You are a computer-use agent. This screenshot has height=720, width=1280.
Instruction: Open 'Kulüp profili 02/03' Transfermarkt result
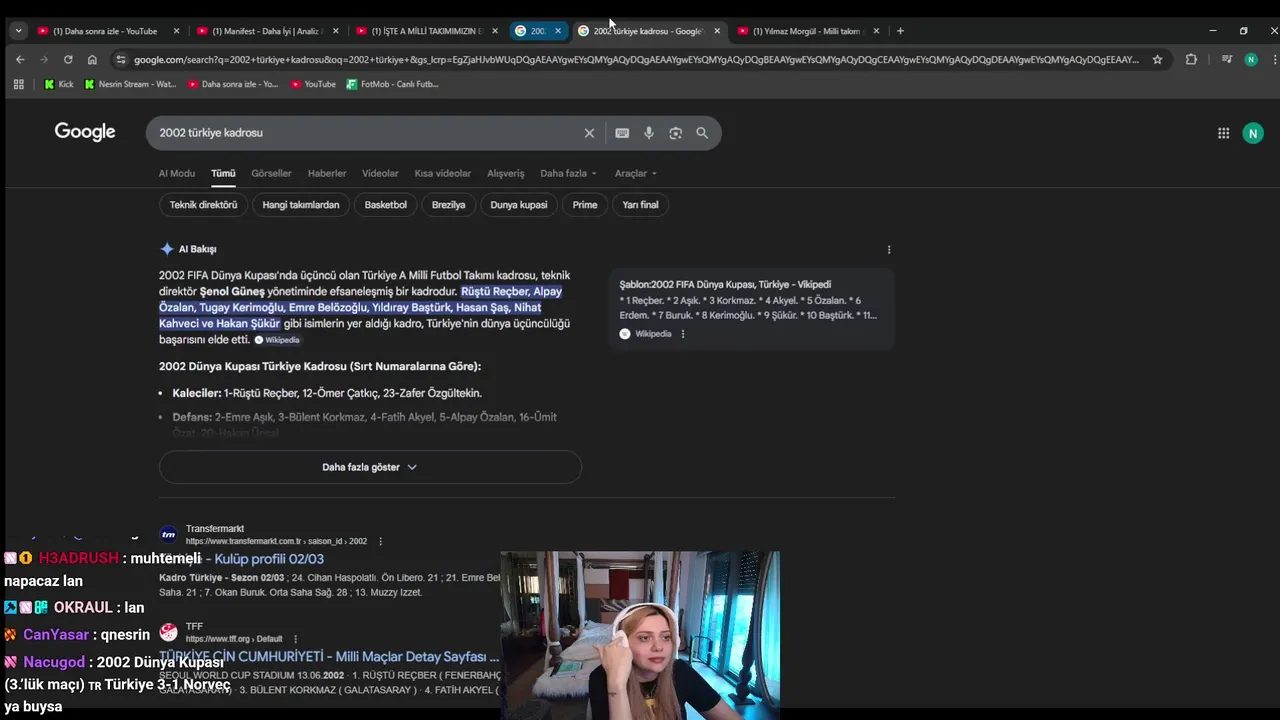[269, 559]
